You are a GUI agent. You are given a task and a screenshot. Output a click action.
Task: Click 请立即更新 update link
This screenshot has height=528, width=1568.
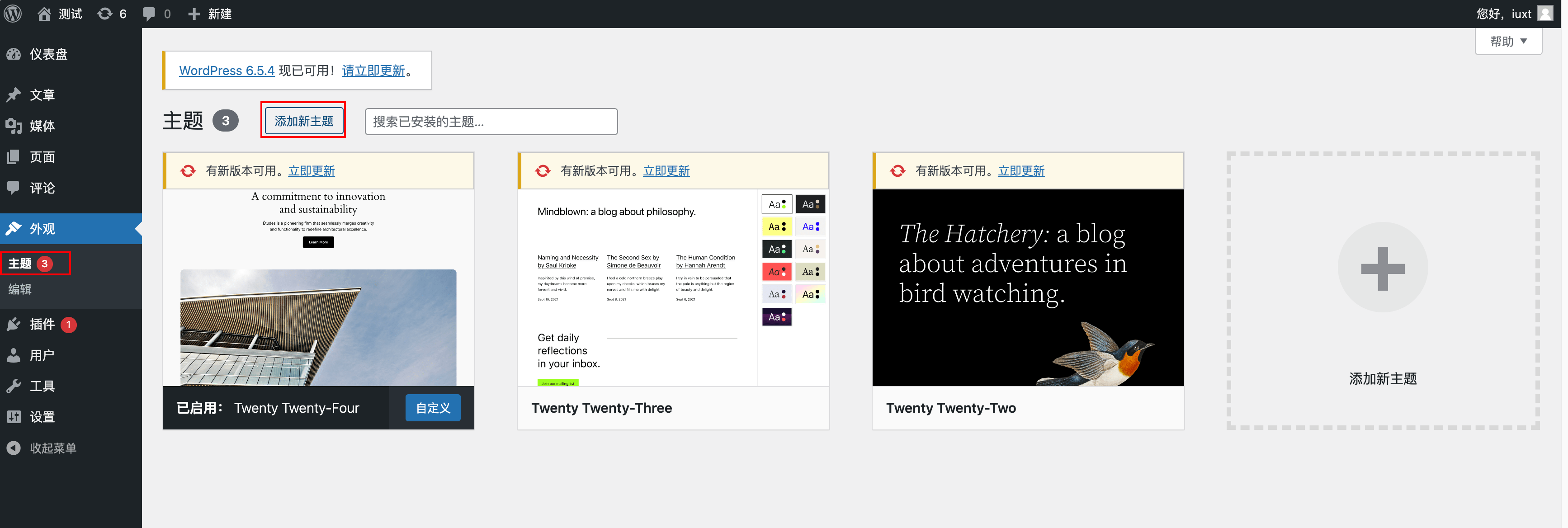click(x=373, y=71)
